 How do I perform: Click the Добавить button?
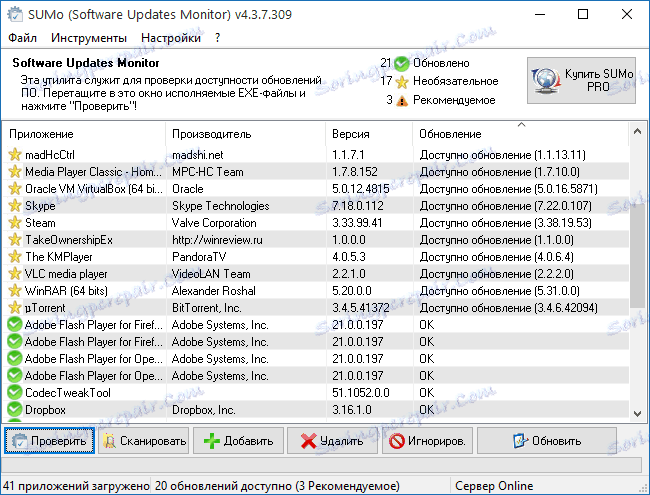pos(238,441)
